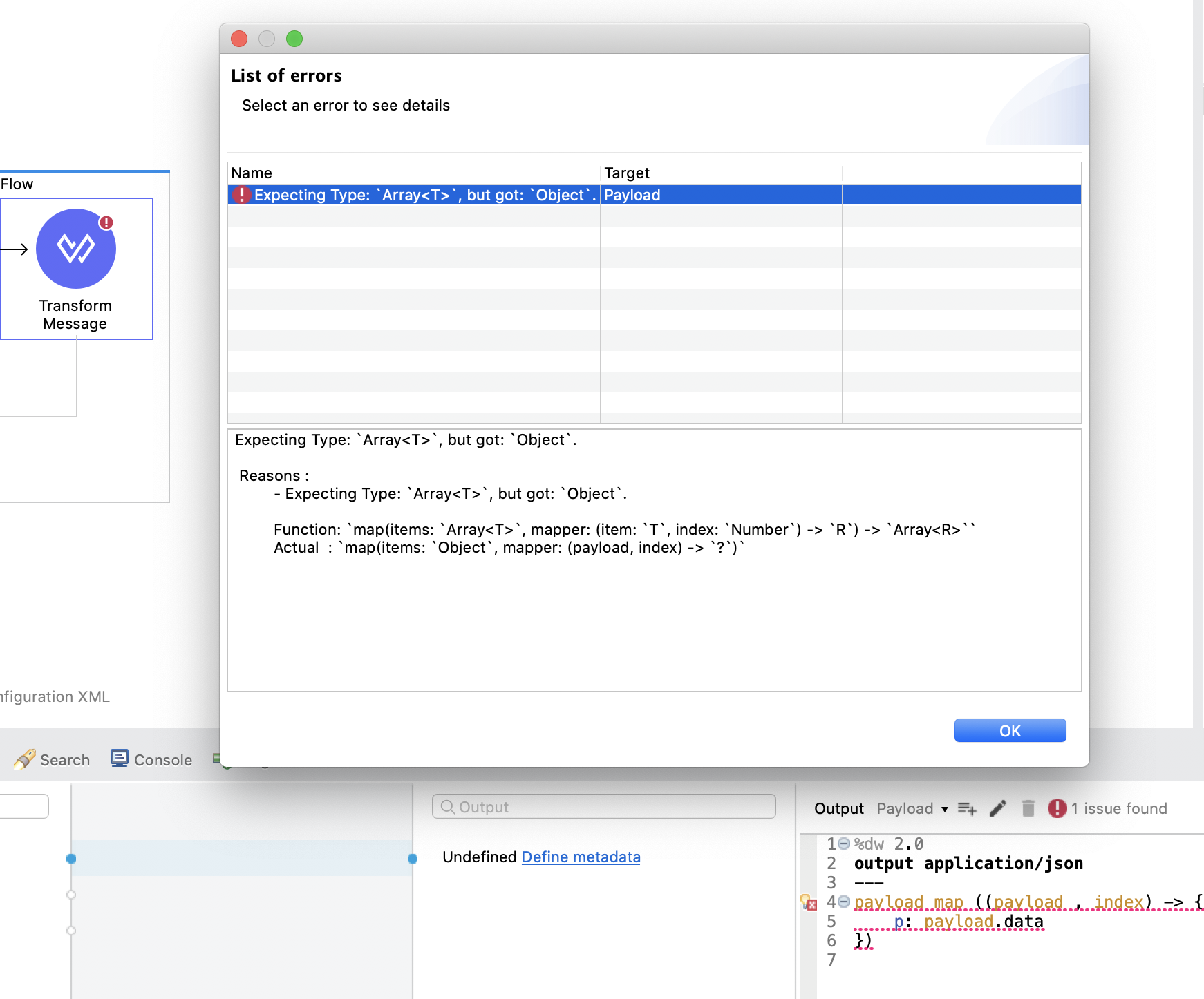Click the edit pencil icon
Viewport: 1204px width, 999px height.
(998, 808)
